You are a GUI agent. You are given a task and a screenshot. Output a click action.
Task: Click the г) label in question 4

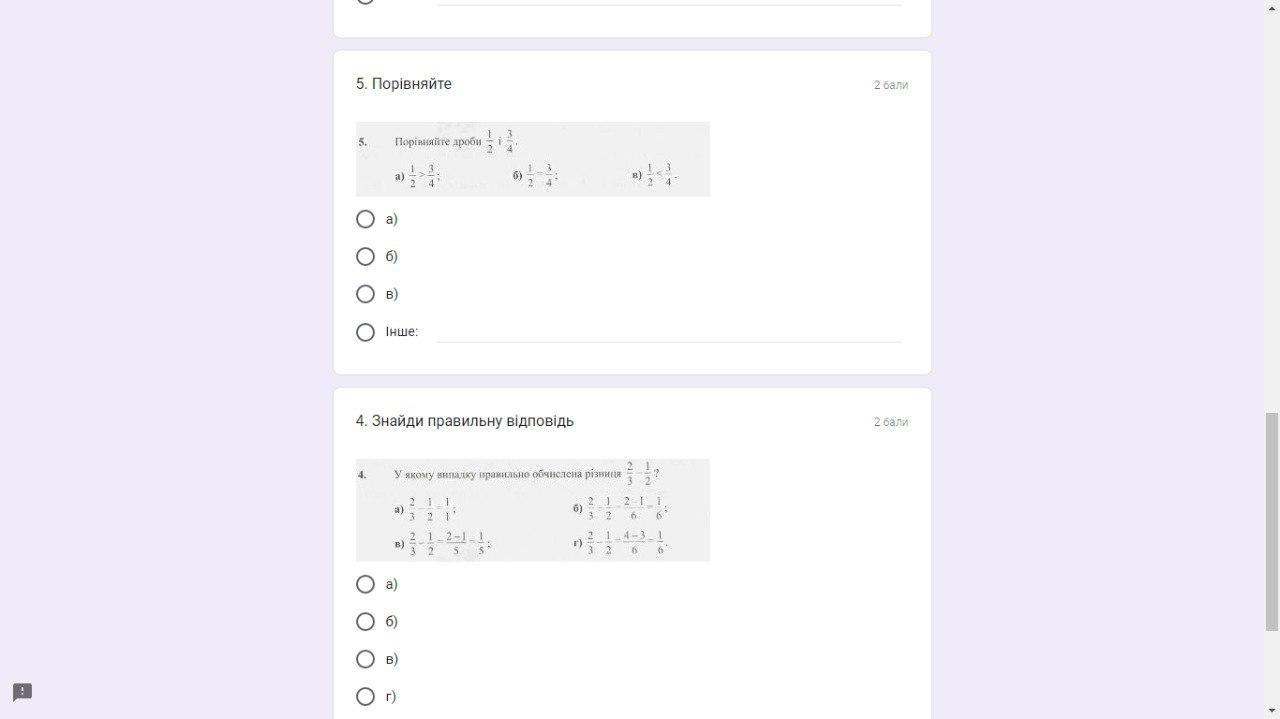pyautogui.click(x=391, y=697)
